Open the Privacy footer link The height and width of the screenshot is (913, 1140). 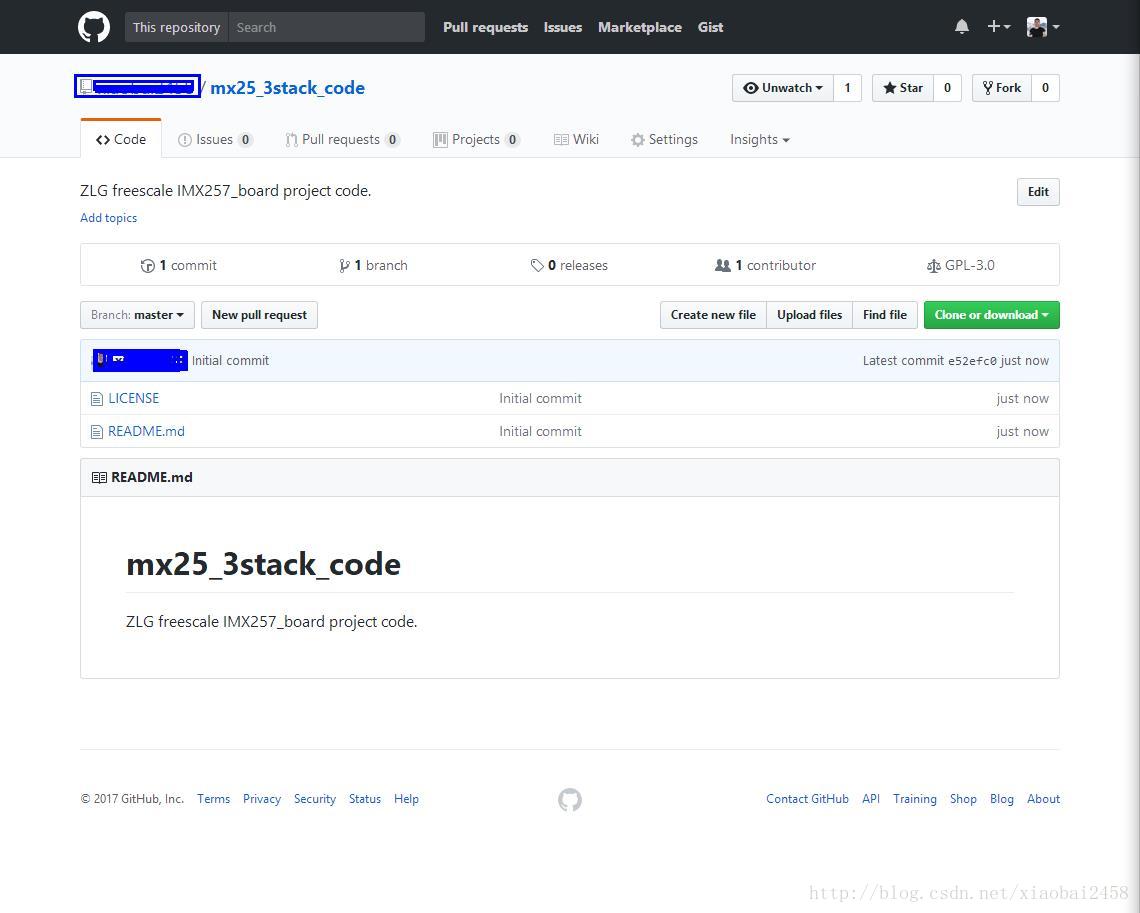coord(262,799)
